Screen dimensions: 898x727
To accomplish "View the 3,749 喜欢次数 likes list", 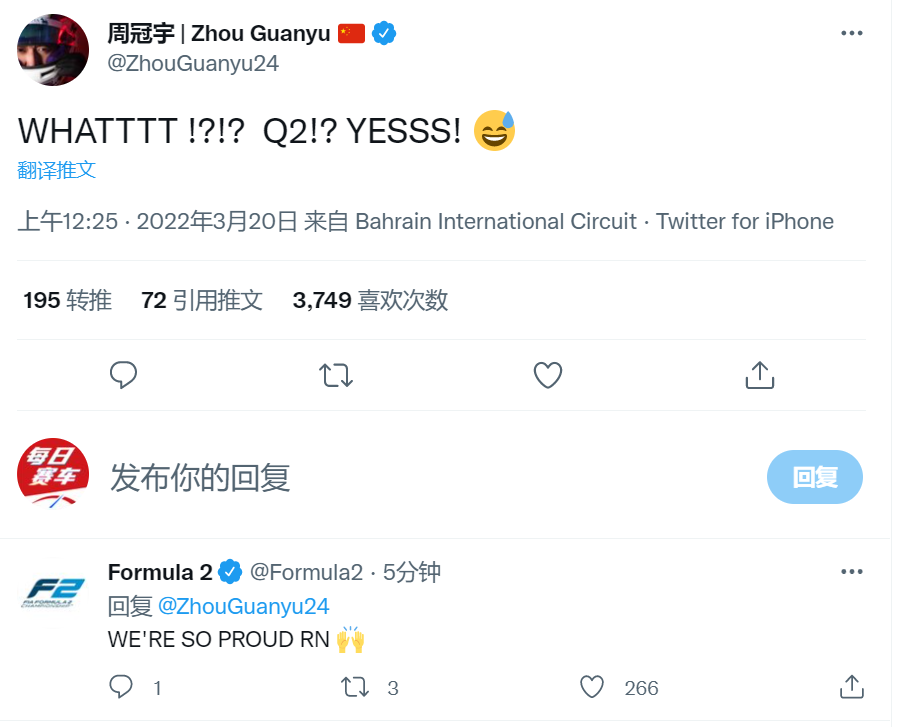I will tap(370, 300).
